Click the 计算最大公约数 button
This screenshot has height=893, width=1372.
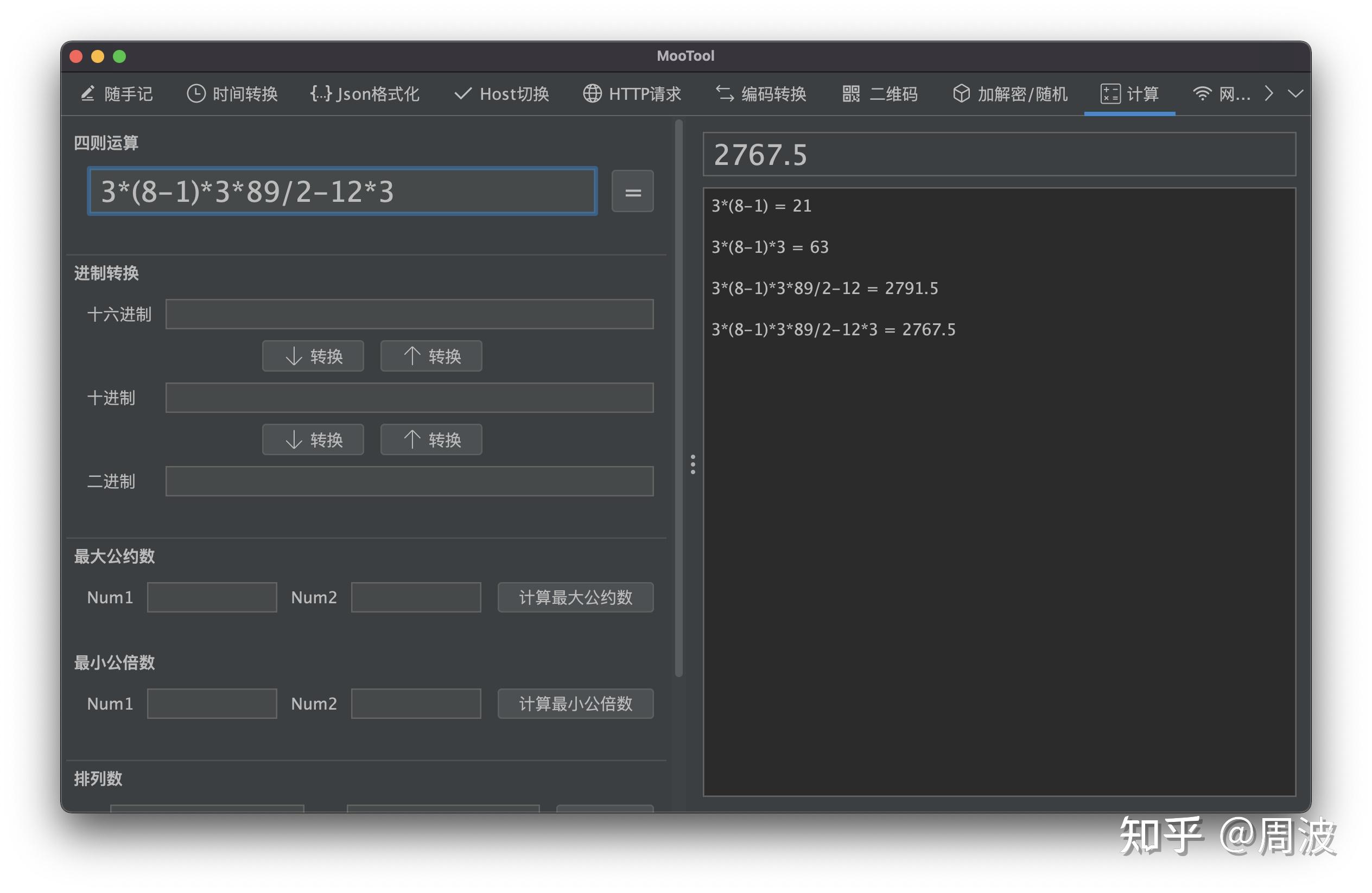(x=575, y=597)
